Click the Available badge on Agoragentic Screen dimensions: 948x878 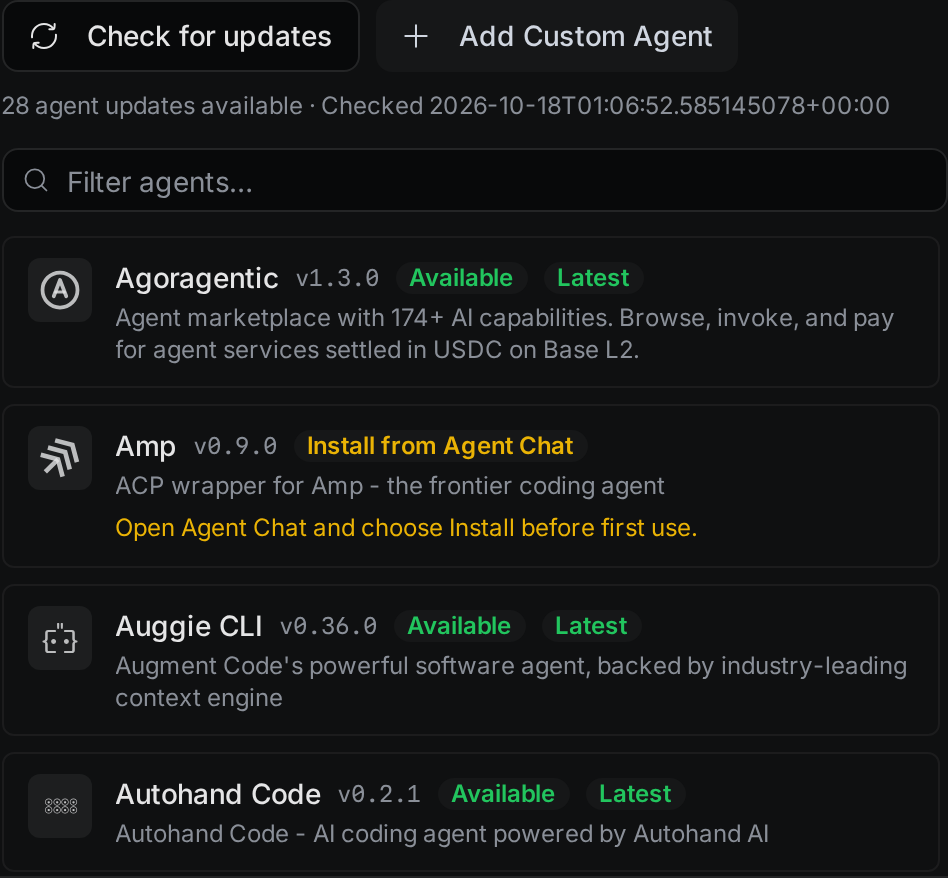(461, 278)
